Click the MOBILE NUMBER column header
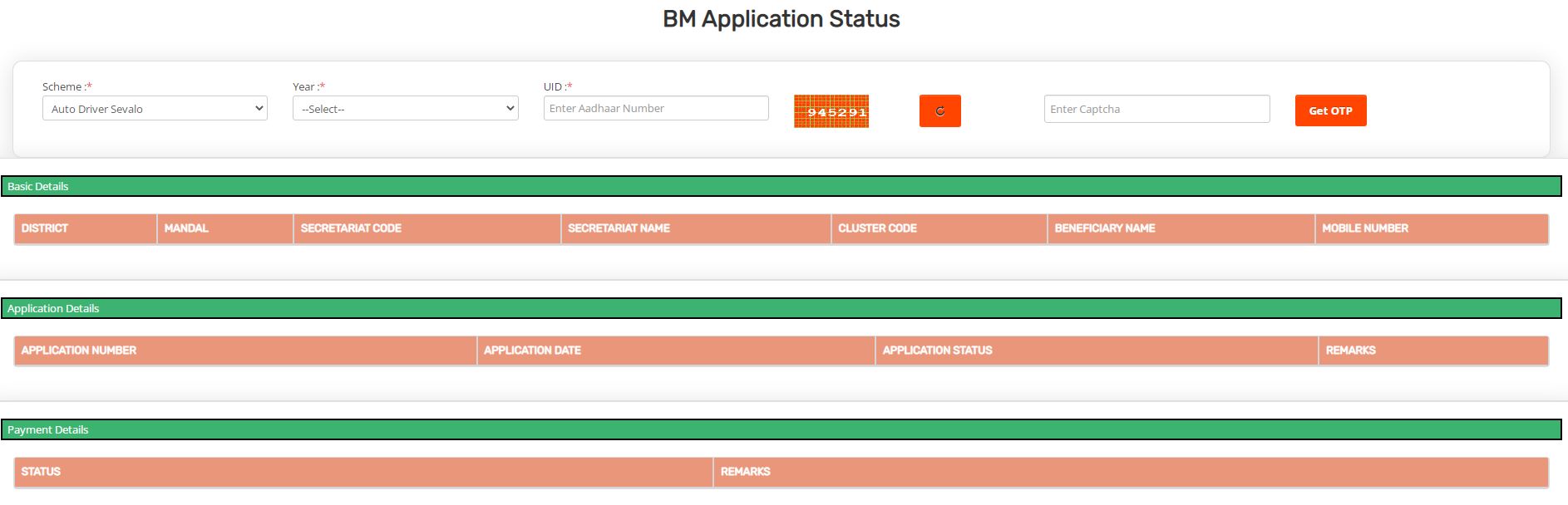Image resolution: width=1568 pixels, height=505 pixels. pos(1364,228)
